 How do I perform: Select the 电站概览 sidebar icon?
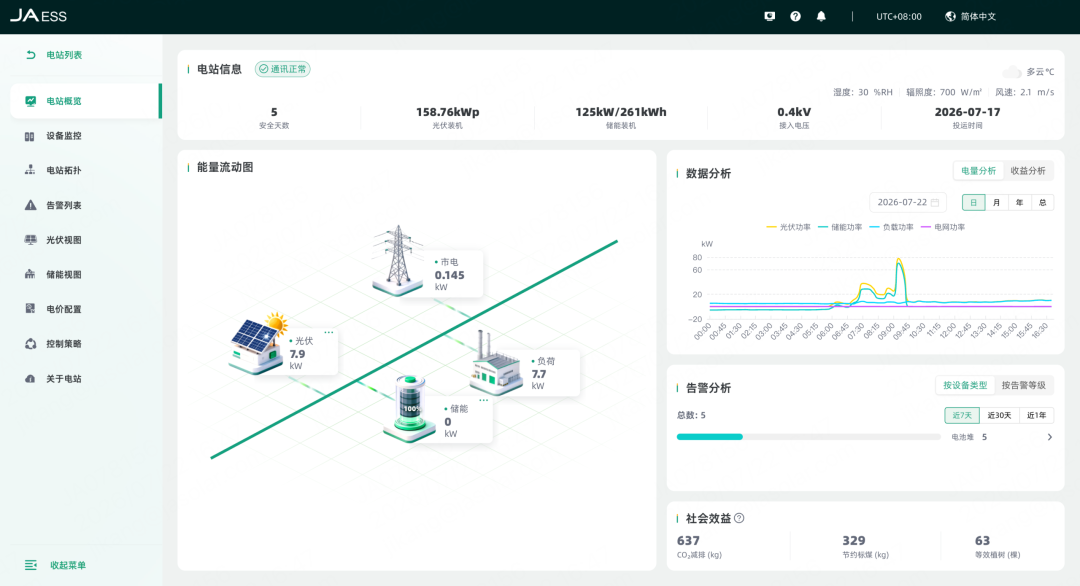pos(30,101)
